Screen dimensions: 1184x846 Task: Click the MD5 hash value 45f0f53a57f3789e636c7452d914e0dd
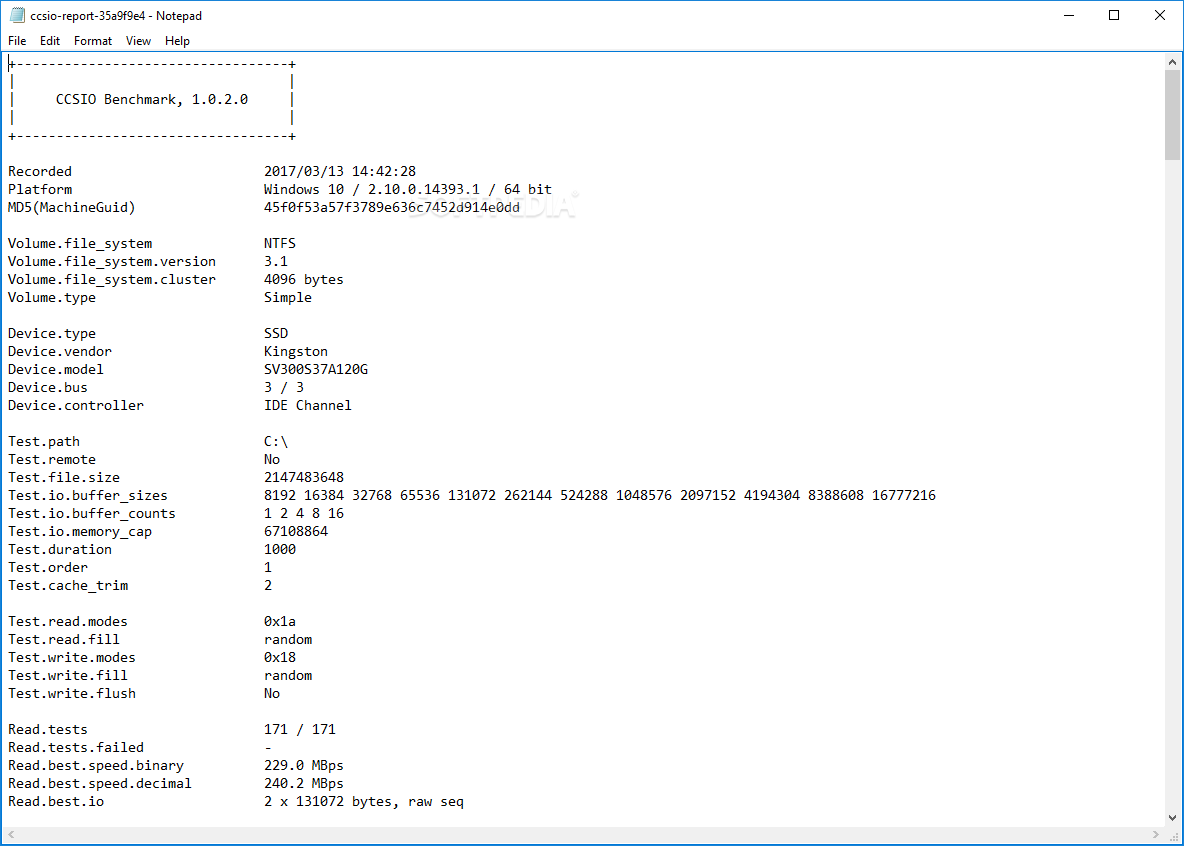coord(392,208)
